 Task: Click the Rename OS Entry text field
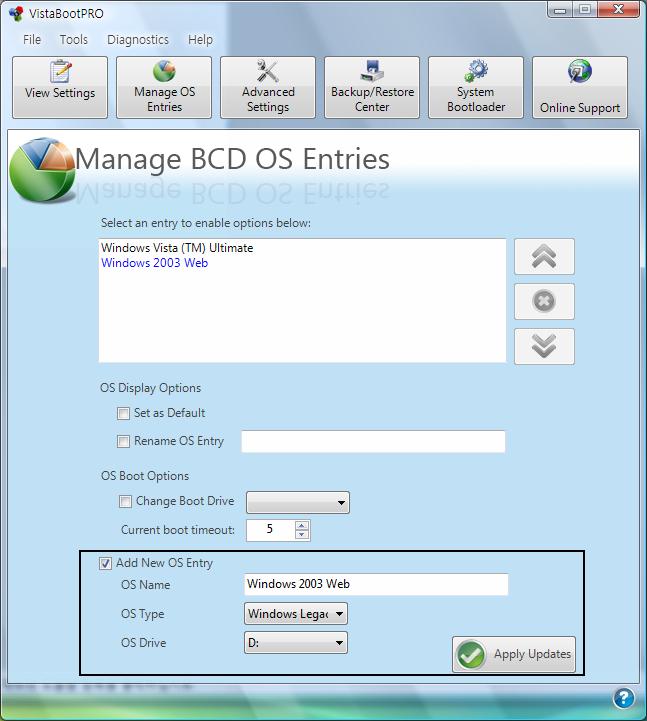tap(373, 441)
